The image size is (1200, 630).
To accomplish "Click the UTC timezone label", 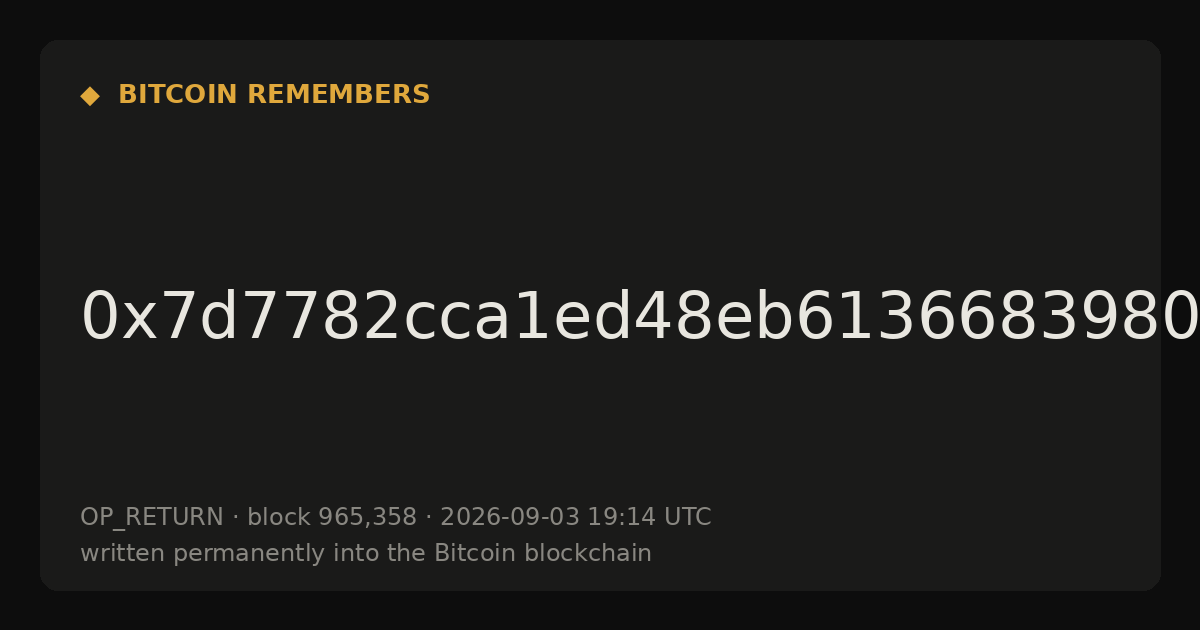I will point(687,517).
